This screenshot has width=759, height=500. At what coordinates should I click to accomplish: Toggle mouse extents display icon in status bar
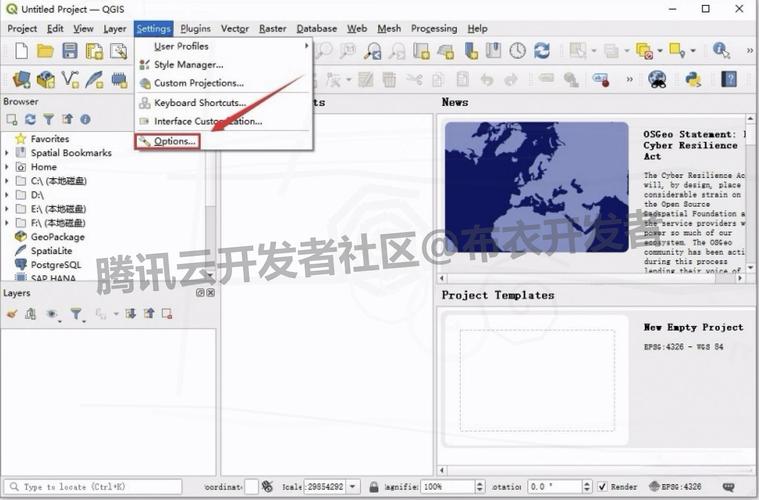click(x=267, y=486)
